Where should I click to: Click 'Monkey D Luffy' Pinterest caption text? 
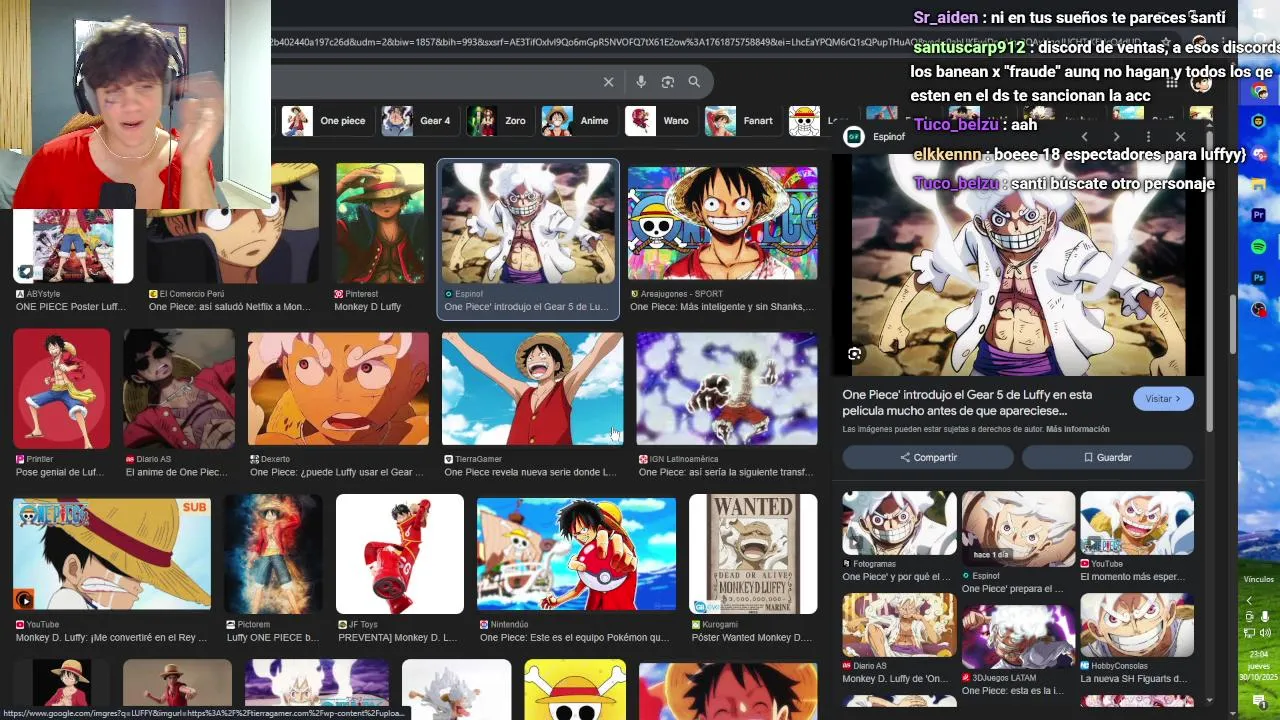[367, 307]
